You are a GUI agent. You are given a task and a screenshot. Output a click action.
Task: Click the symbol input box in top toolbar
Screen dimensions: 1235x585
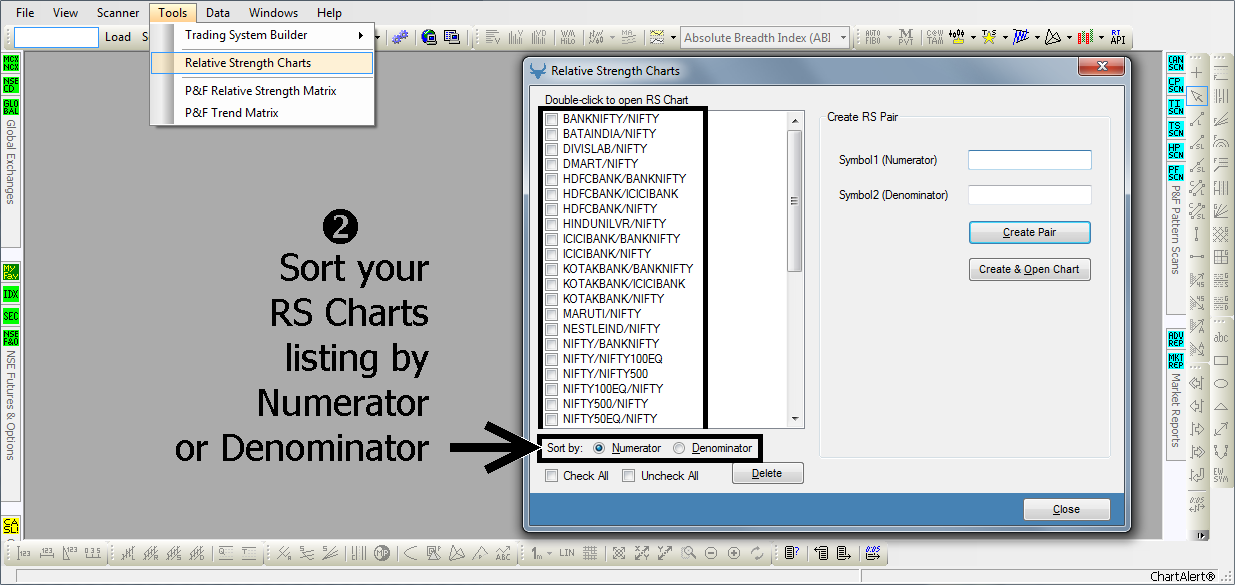point(56,37)
